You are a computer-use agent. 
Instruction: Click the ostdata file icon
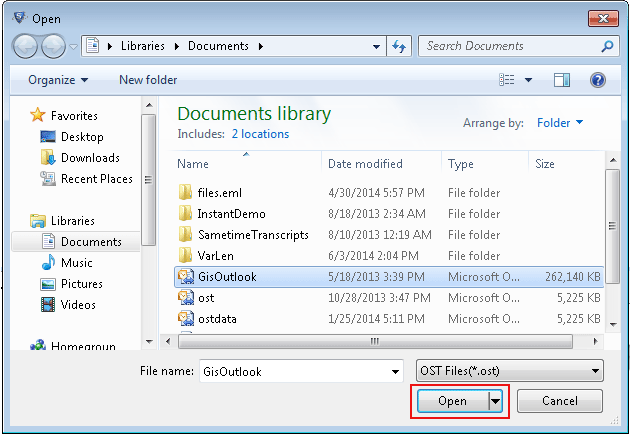coord(186,318)
